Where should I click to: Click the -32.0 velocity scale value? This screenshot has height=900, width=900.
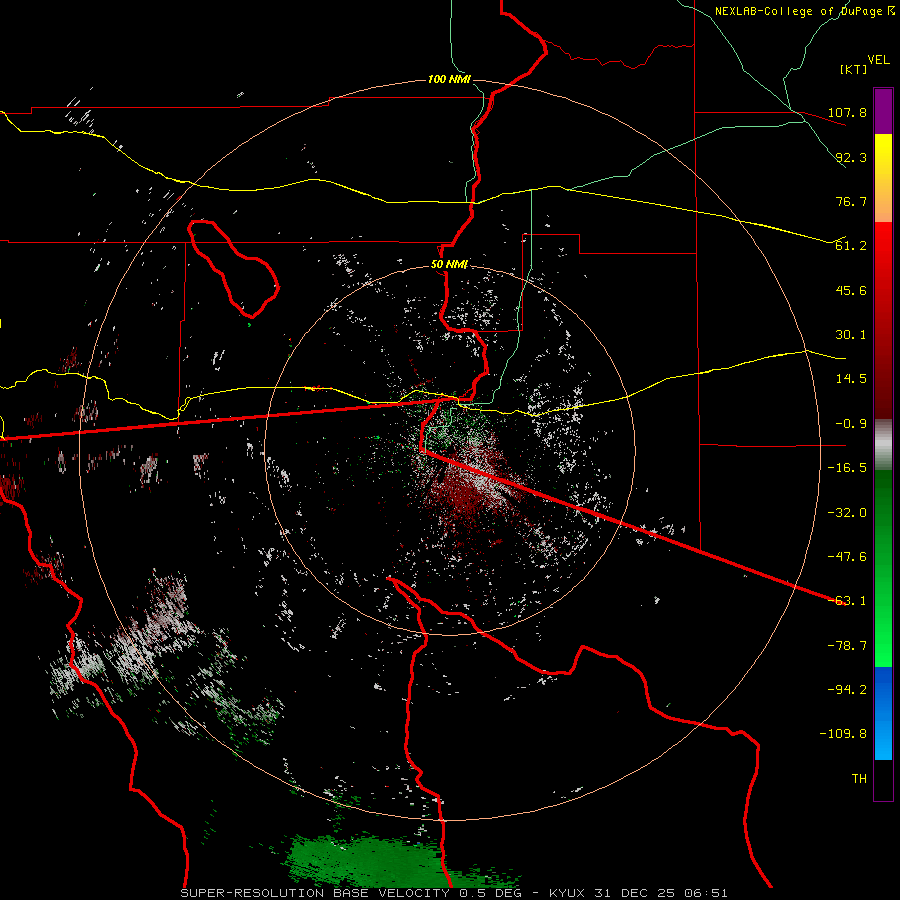point(847,513)
